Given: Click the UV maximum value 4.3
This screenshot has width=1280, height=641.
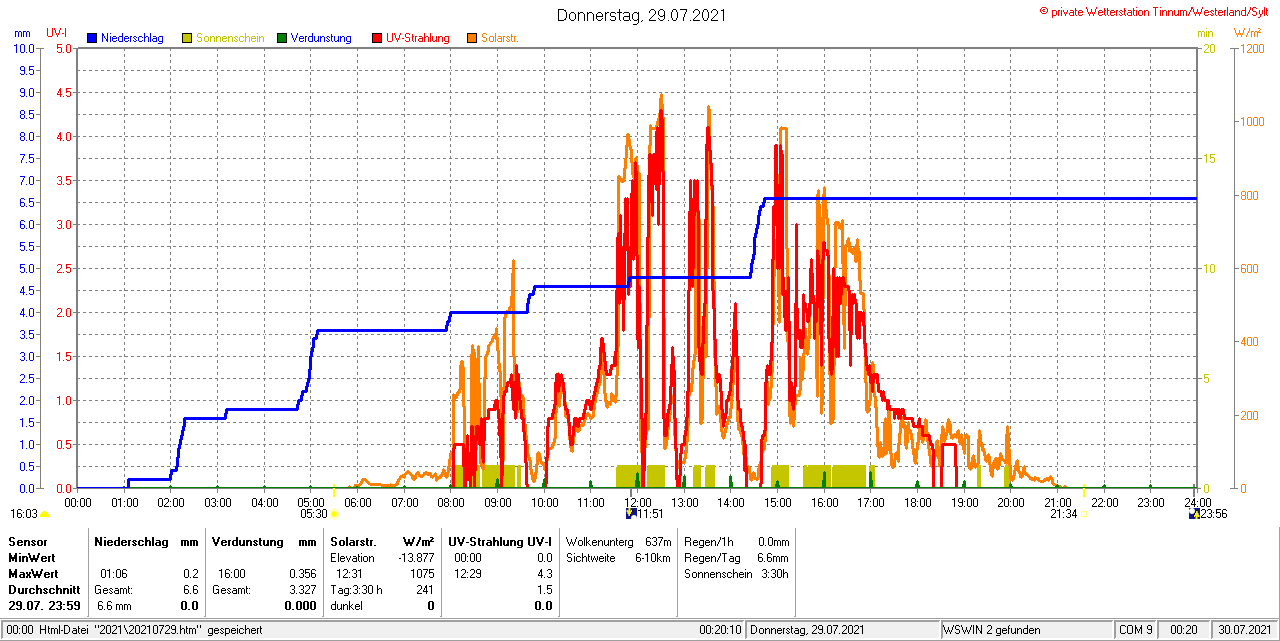Looking at the screenshot, I should 544,574.
